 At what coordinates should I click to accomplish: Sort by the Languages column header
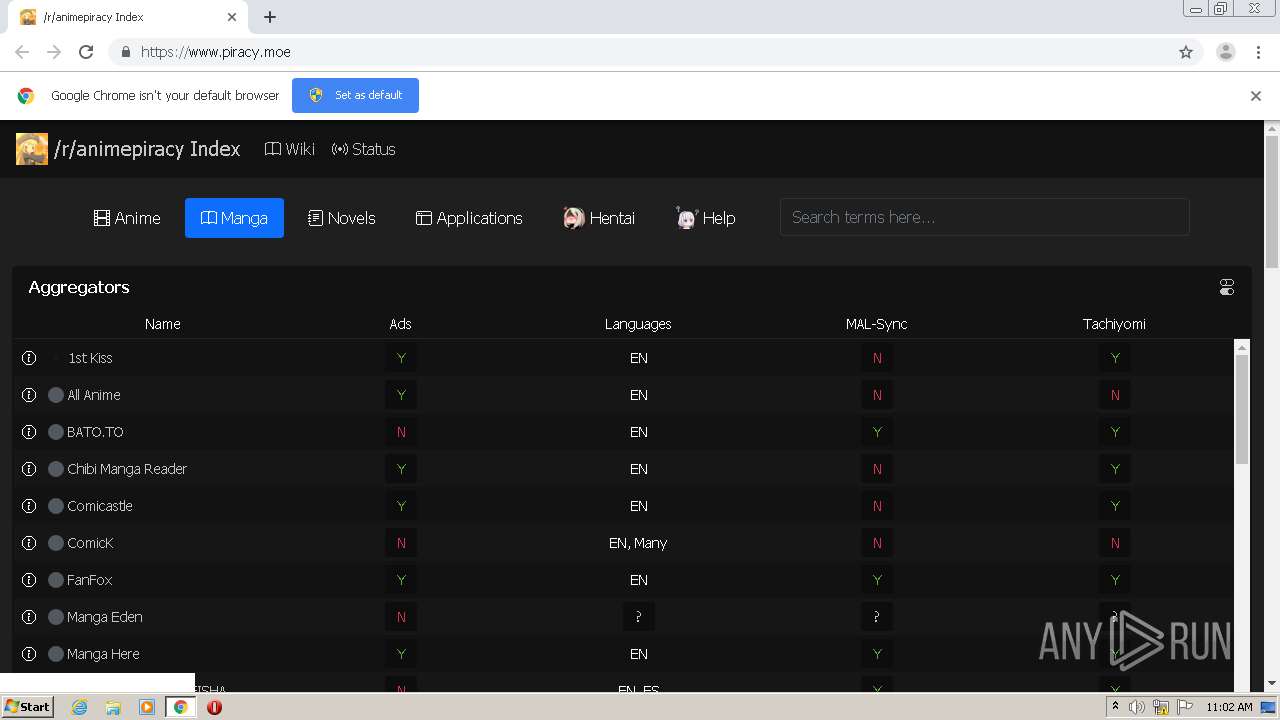coord(638,324)
